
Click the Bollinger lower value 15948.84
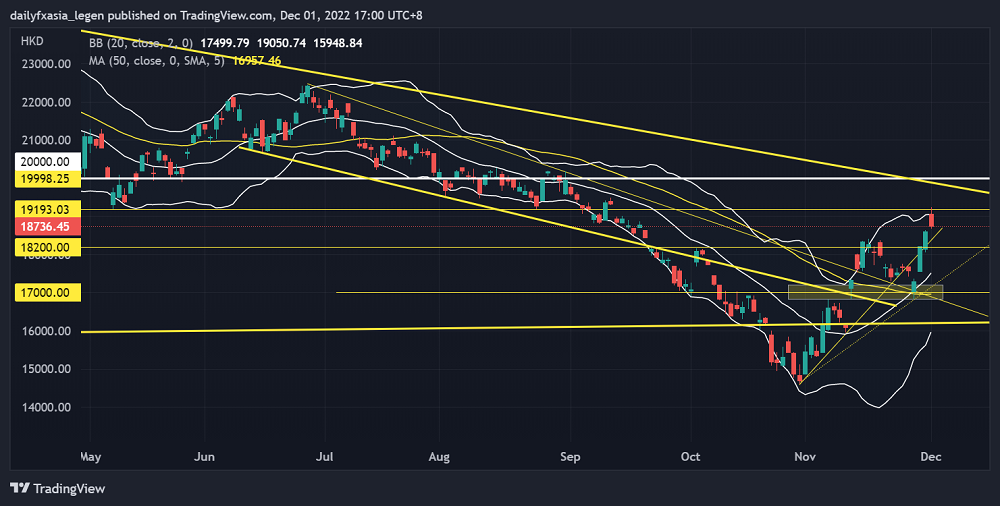pos(338,43)
